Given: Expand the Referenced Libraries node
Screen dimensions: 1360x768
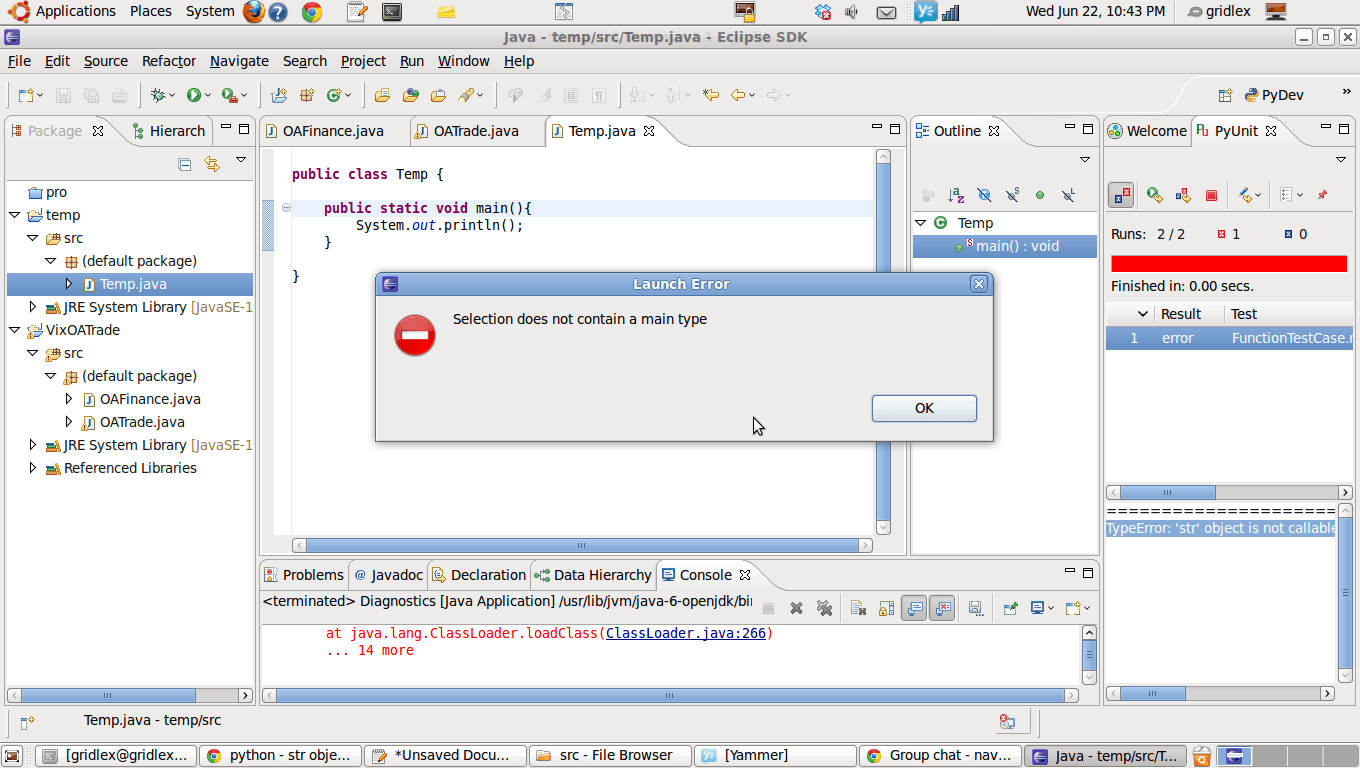Looking at the screenshot, I should point(32,468).
